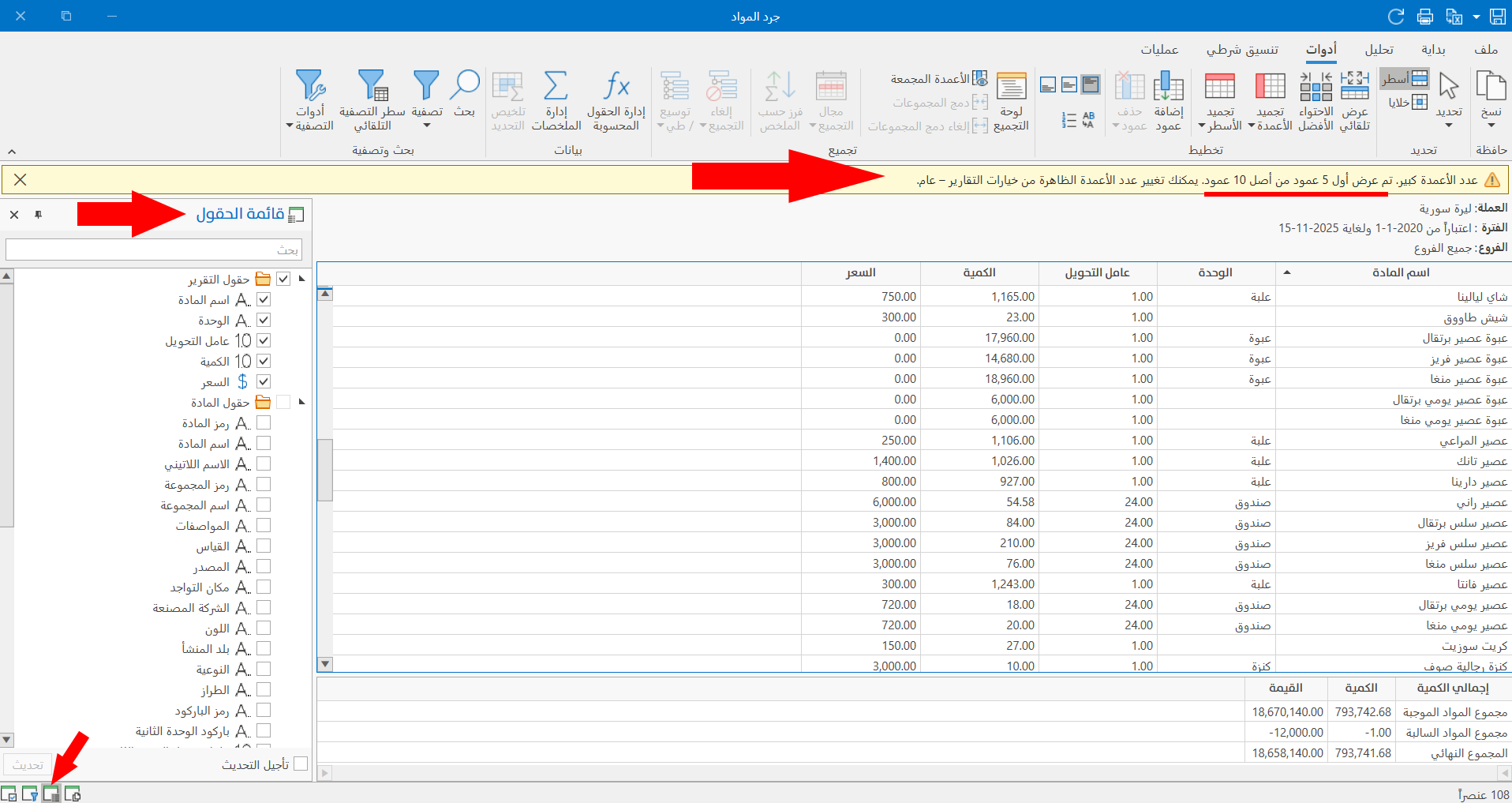Screen dimensions: 1512x803
Task: Click the print icon in title bar
Action: [x=1424, y=16]
